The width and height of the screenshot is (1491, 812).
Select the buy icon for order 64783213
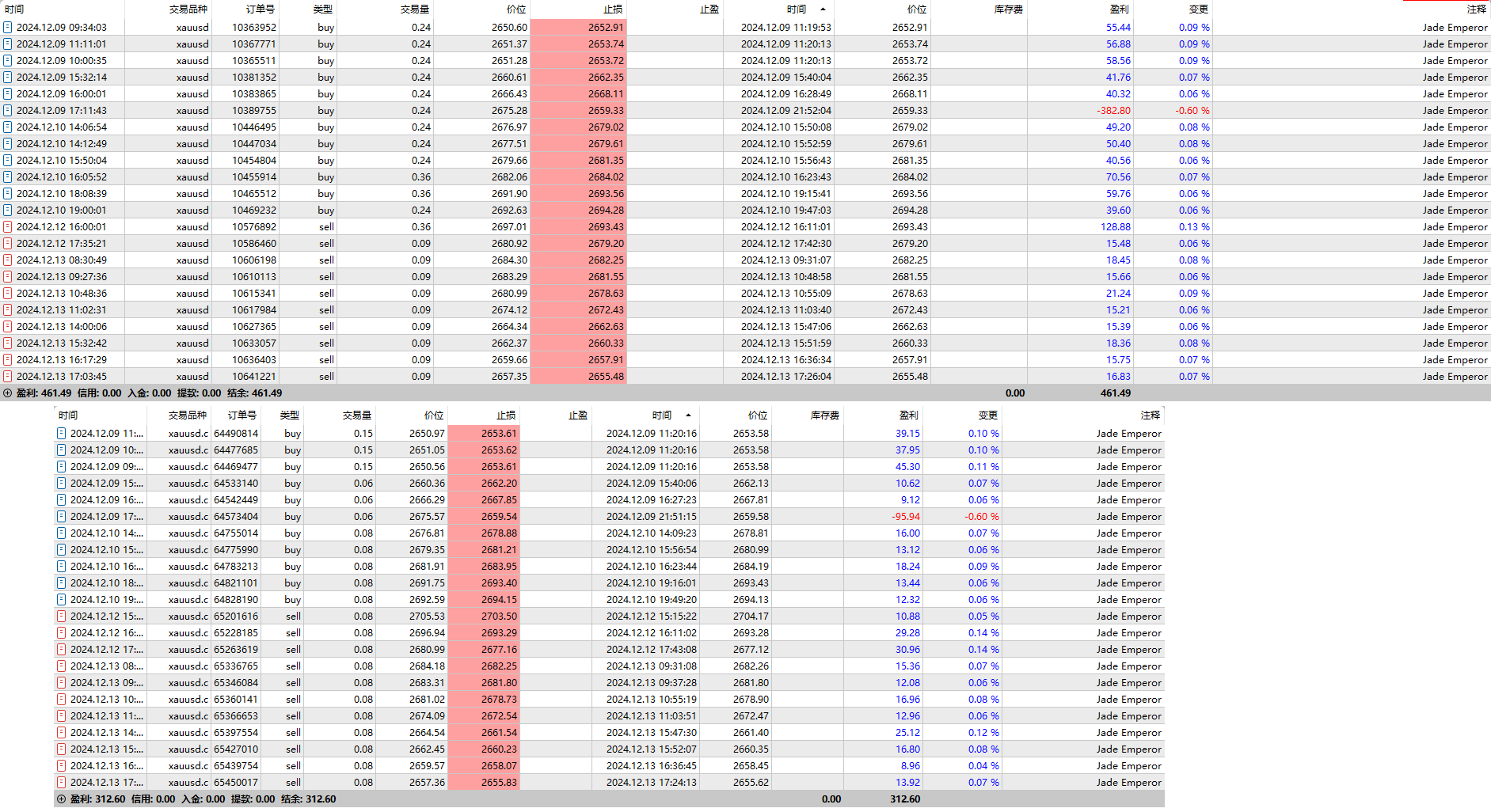61,566
